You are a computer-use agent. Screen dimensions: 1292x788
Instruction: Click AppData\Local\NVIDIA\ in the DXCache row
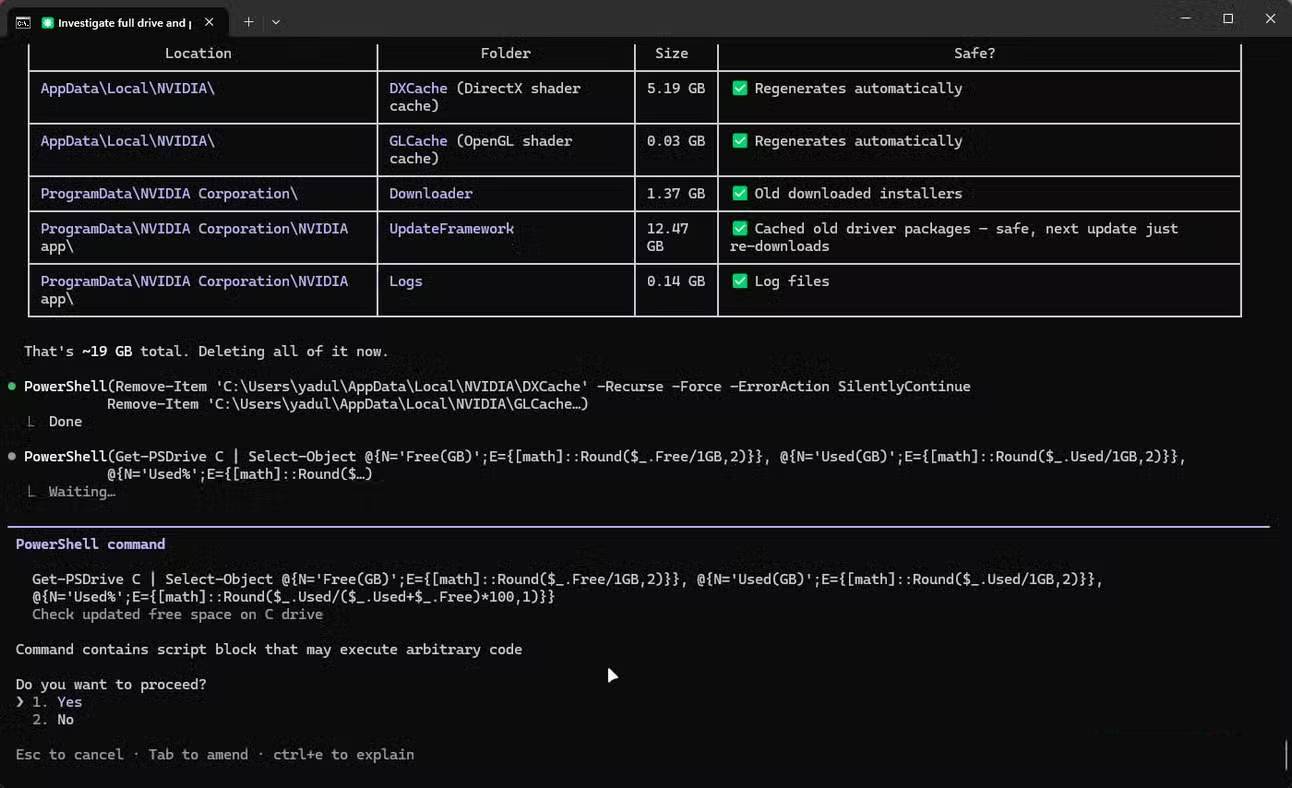(128, 88)
